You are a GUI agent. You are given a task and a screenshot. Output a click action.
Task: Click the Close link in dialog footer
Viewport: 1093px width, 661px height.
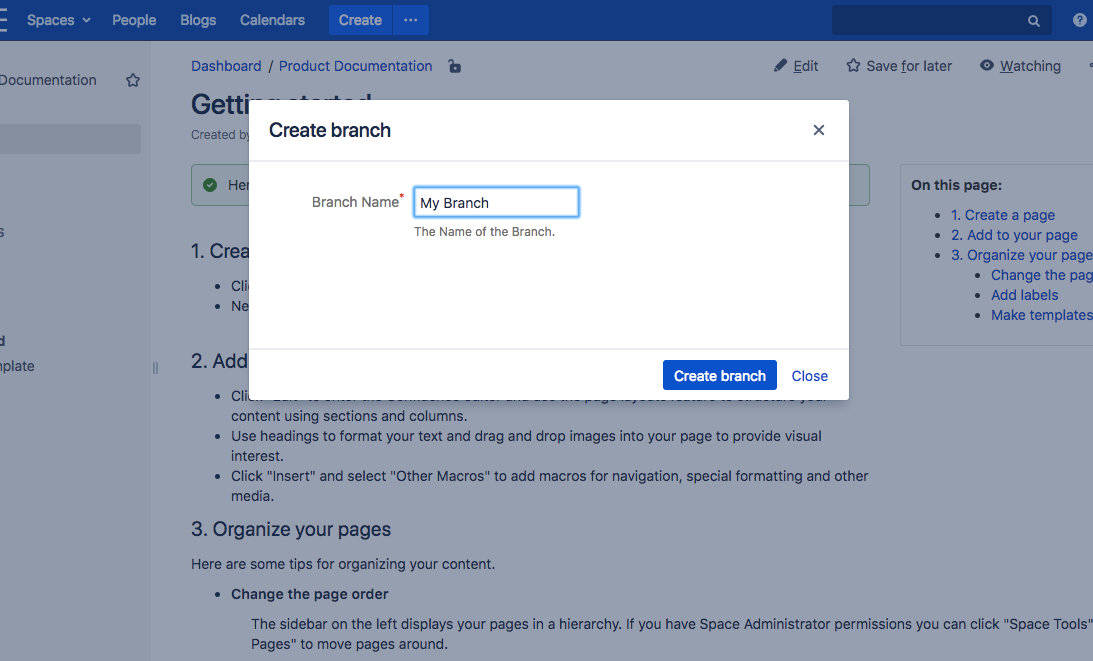point(809,376)
